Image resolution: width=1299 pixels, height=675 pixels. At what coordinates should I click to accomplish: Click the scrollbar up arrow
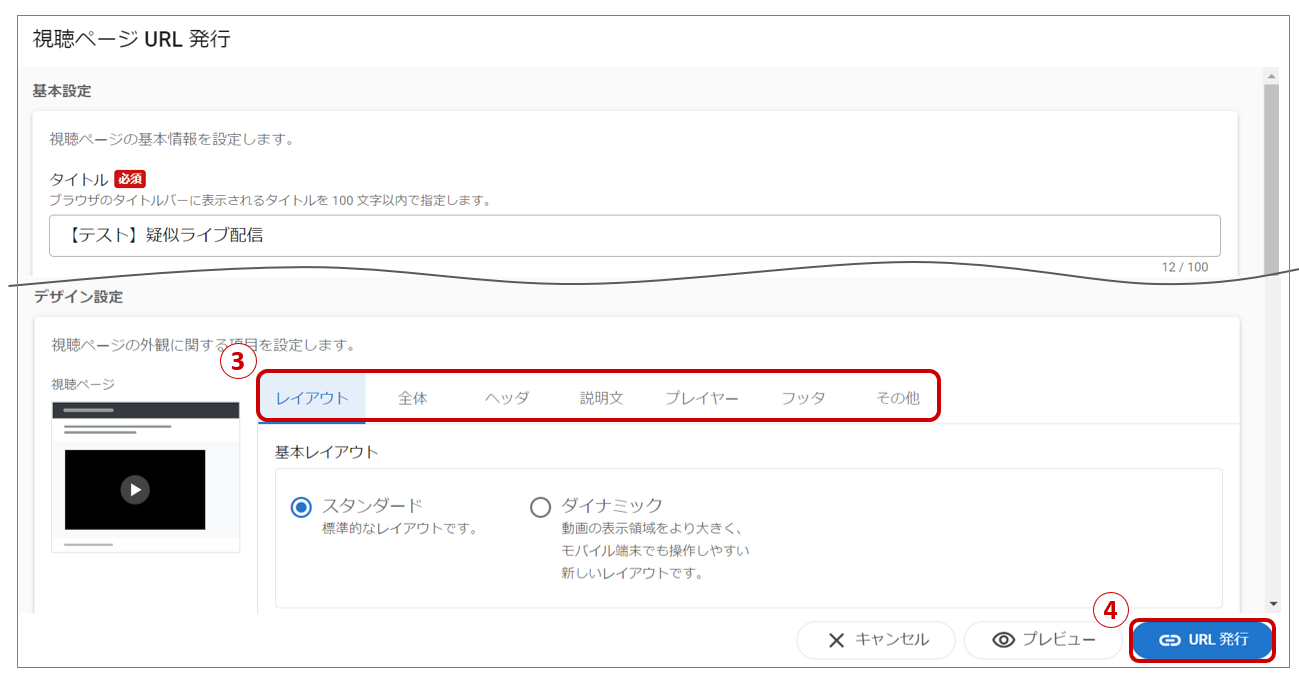(x=1272, y=77)
